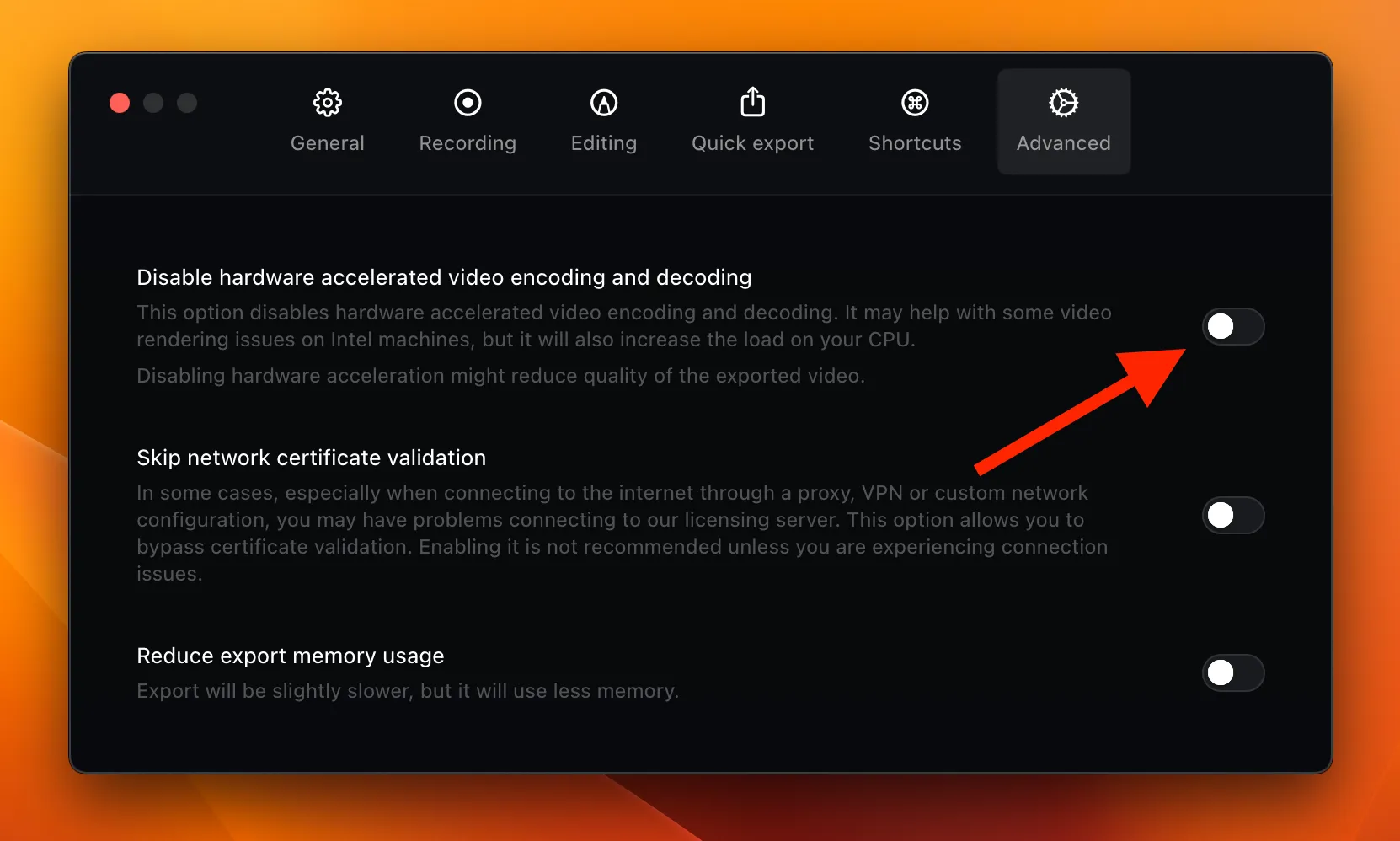
Task: Click the Editing pen icon
Action: coord(603,103)
